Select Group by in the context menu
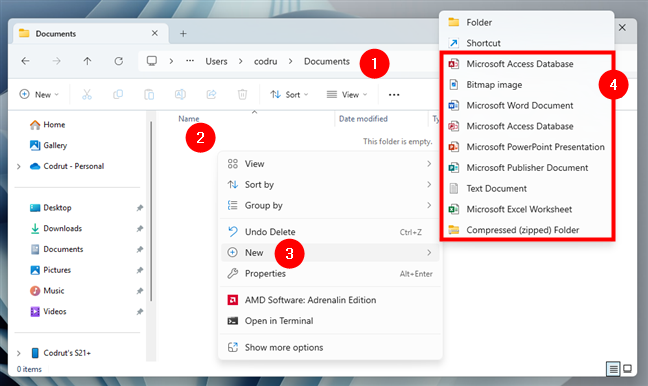 [x=330, y=205]
